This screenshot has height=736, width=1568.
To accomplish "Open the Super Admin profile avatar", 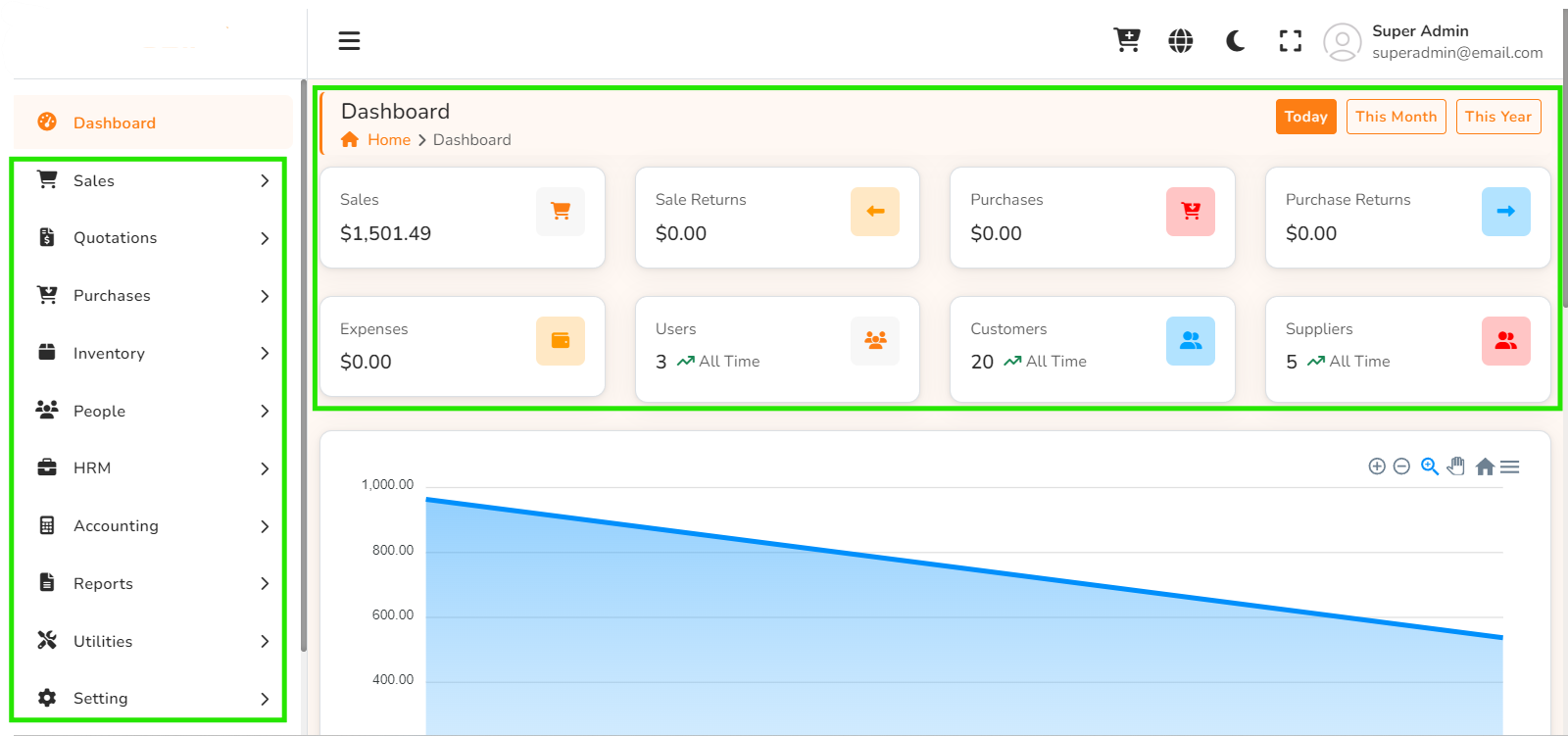I will click(1343, 42).
